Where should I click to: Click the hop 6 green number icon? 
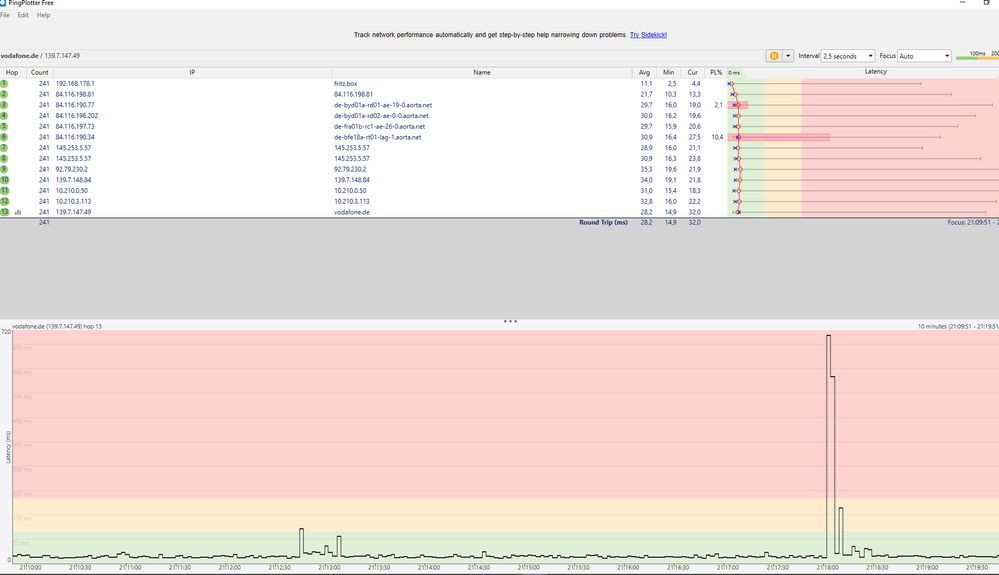[x=4, y=137]
